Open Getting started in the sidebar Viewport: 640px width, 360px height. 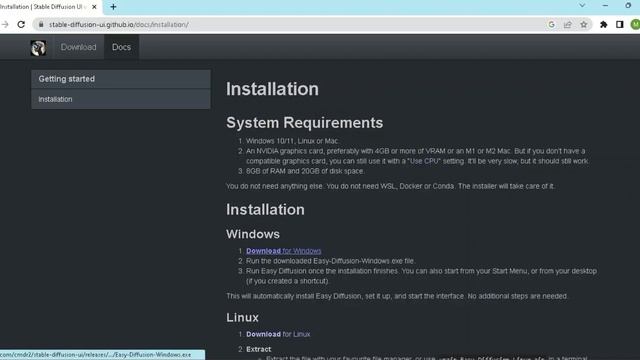click(121, 79)
